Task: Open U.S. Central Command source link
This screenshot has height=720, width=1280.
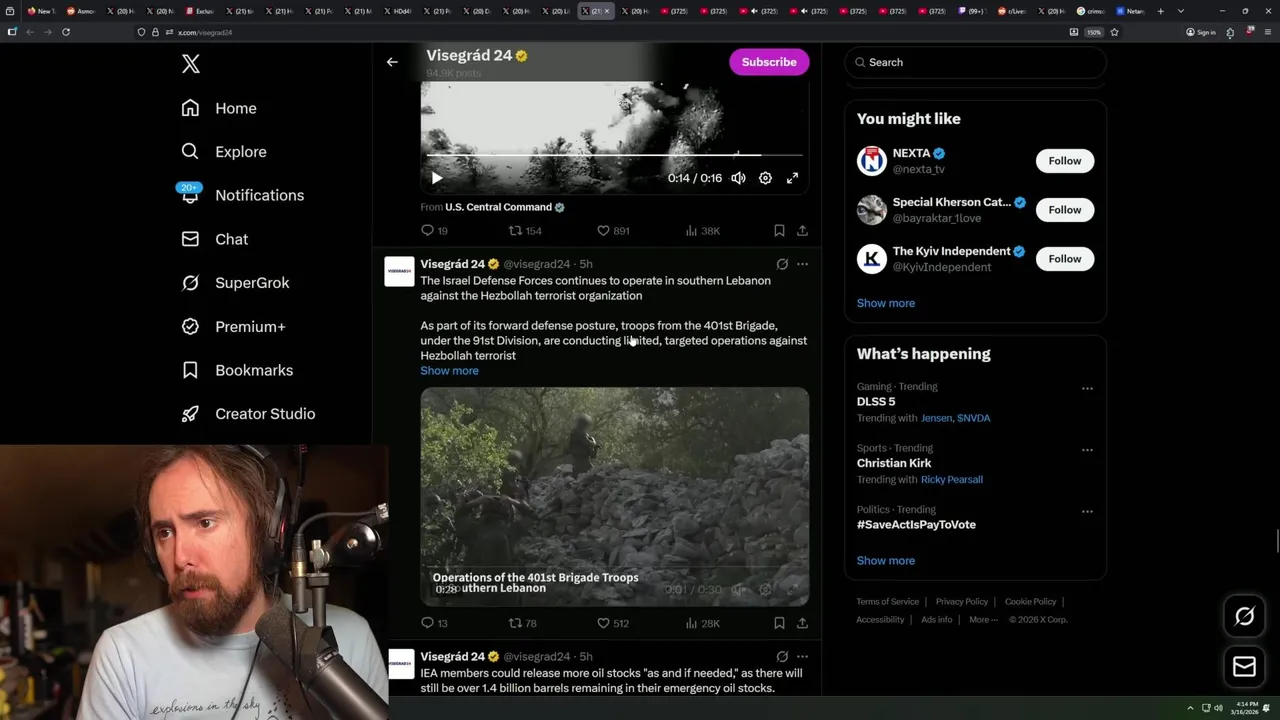Action: 498,207
